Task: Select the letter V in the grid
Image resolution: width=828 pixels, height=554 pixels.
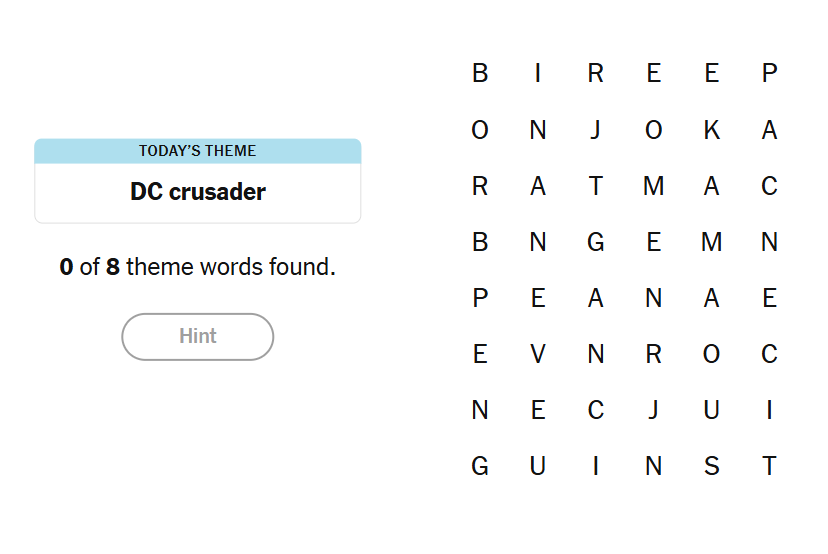Action: click(x=538, y=354)
